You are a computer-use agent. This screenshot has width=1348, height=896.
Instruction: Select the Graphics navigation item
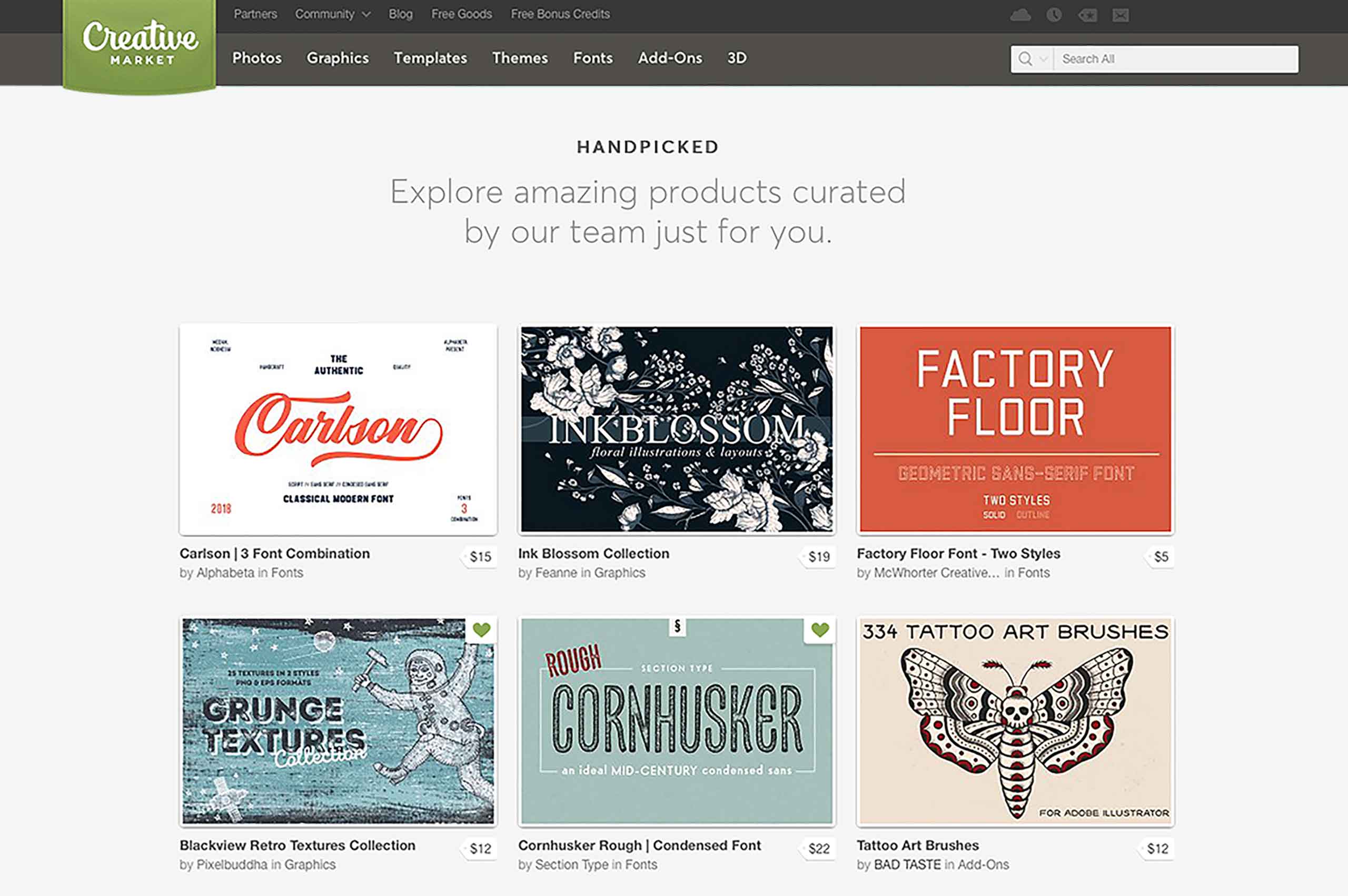point(337,58)
